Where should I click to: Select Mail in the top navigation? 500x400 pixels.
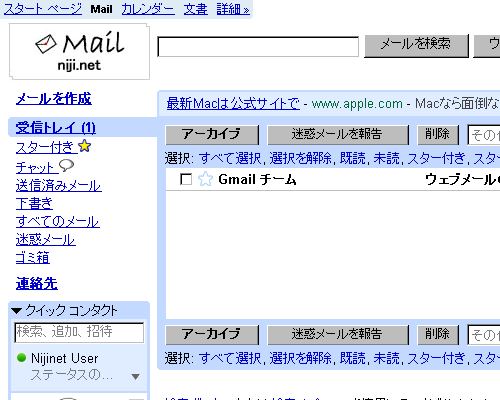(x=101, y=9)
